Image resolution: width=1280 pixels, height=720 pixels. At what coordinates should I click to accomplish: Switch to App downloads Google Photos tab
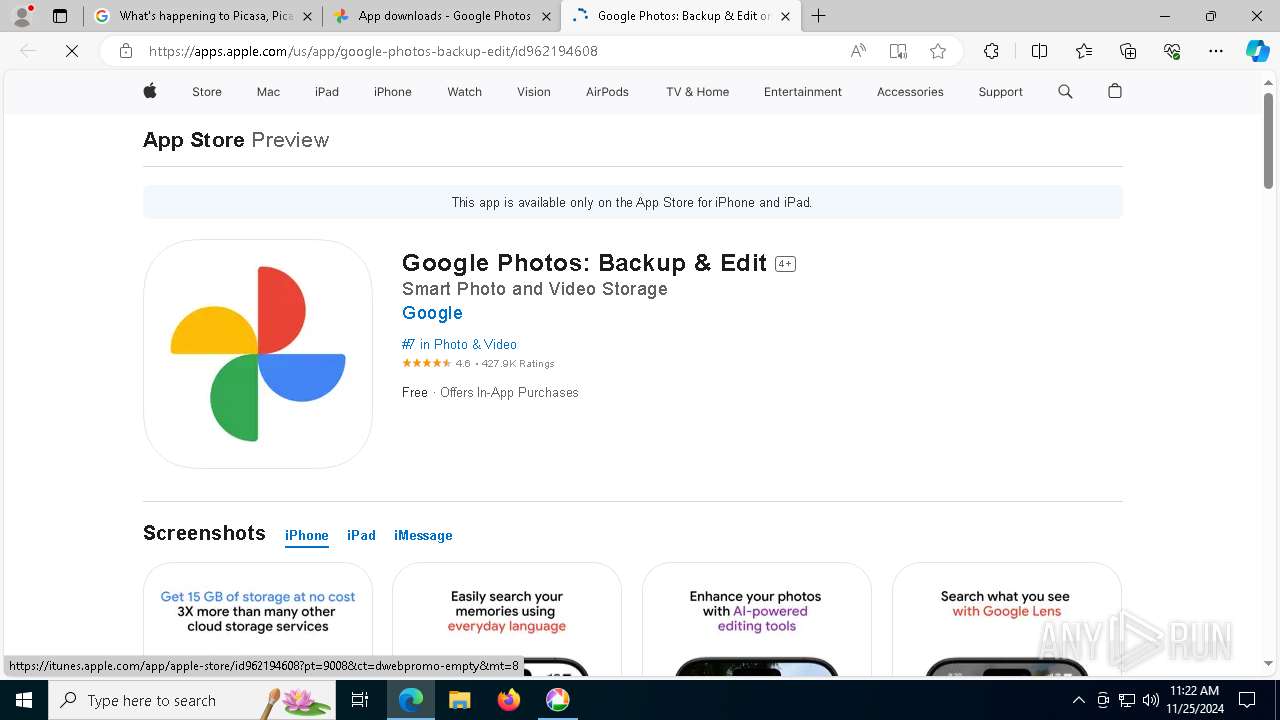(x=443, y=16)
